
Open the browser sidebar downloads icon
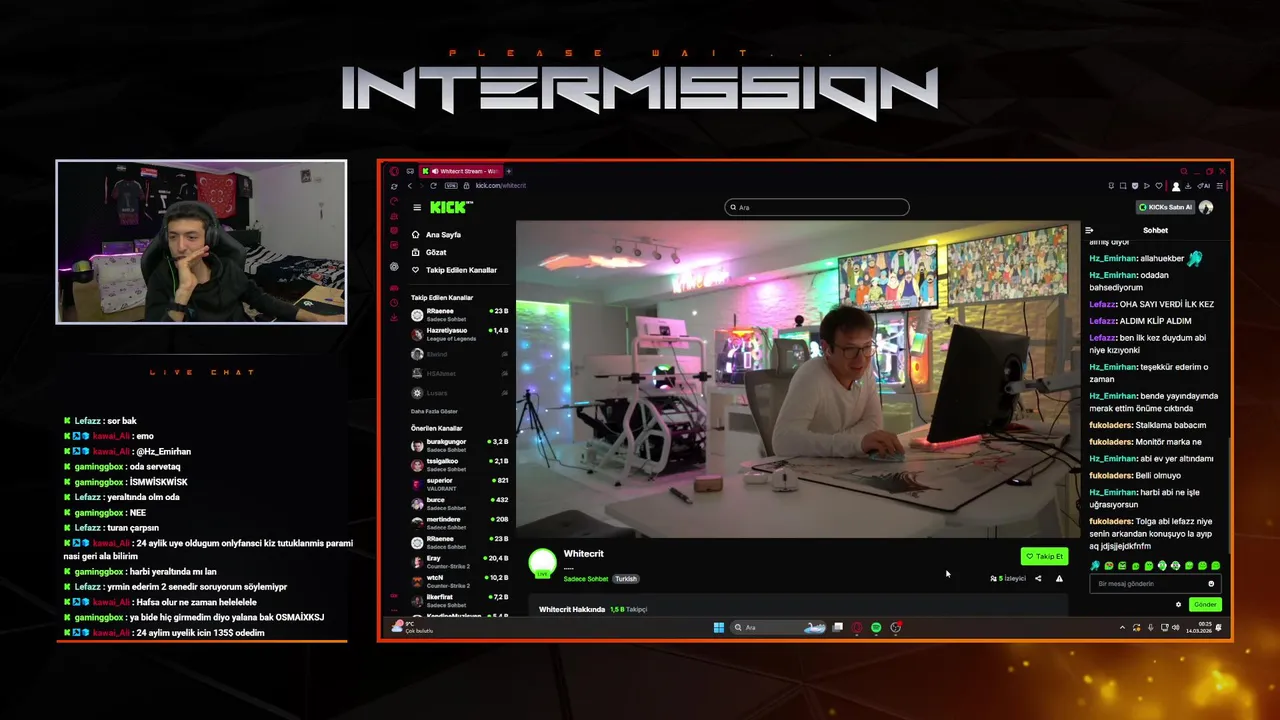click(394, 317)
